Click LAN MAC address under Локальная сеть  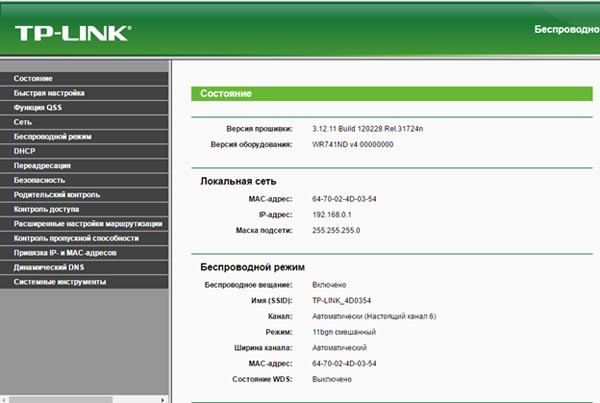tap(344, 199)
